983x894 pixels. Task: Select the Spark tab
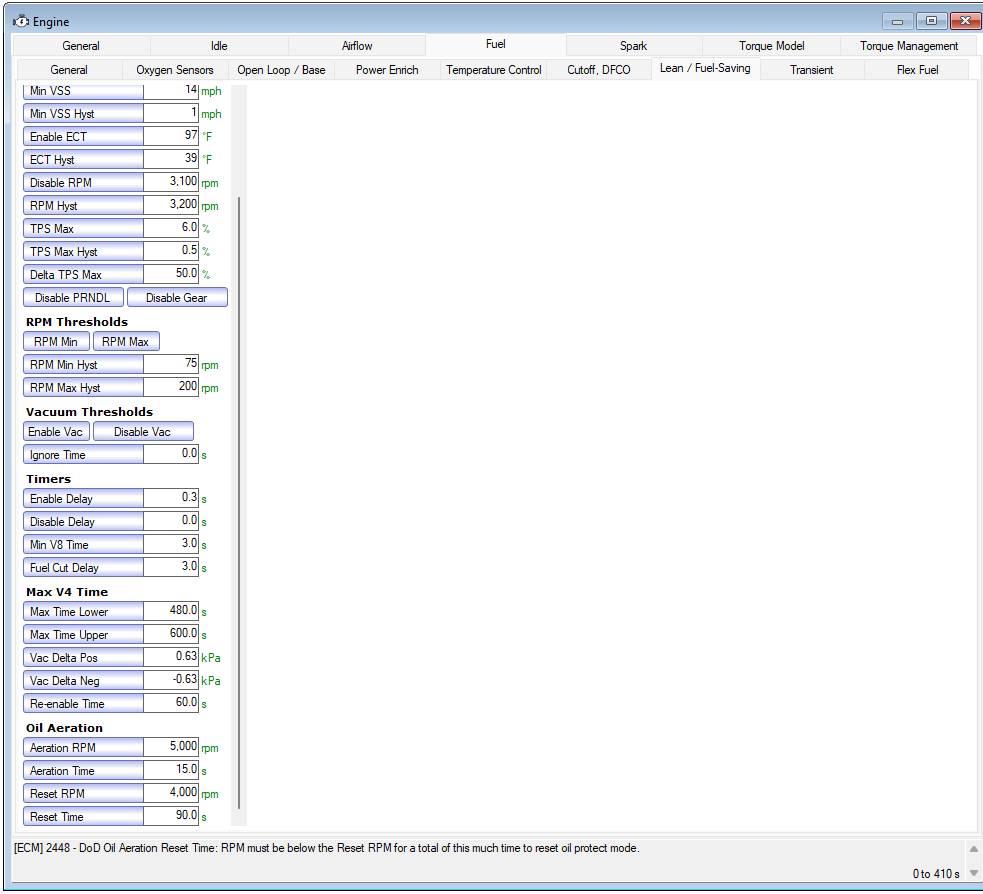(633, 46)
